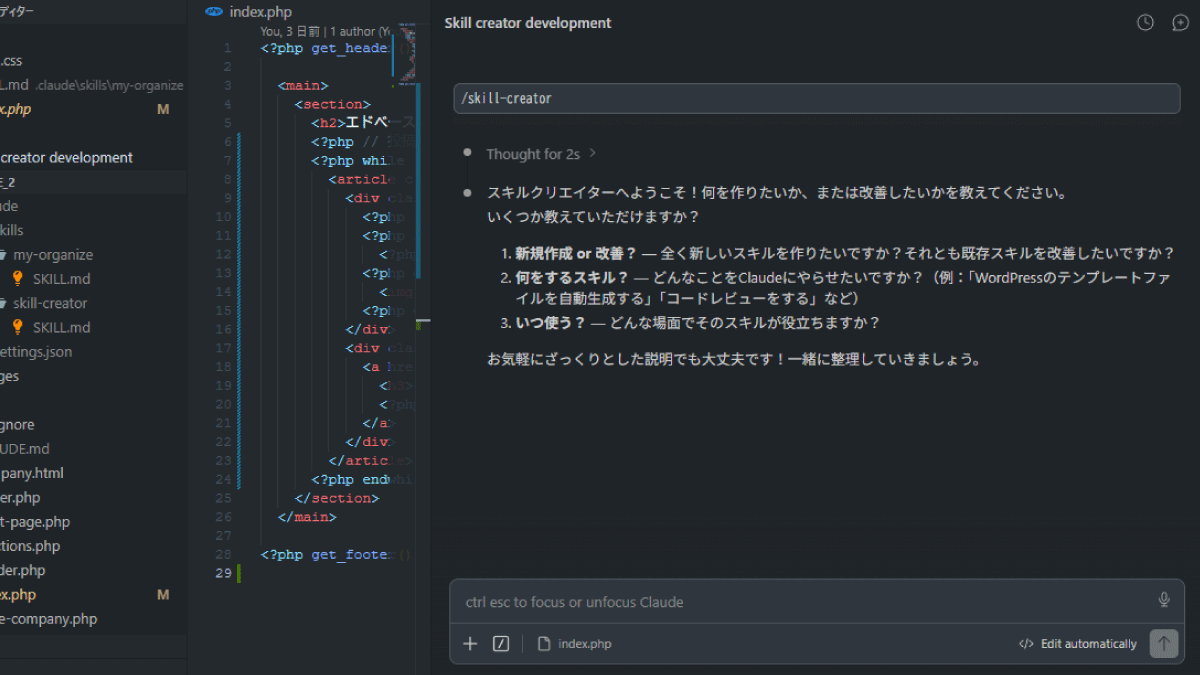
Task: Open the slash commands icon
Action: pos(501,644)
